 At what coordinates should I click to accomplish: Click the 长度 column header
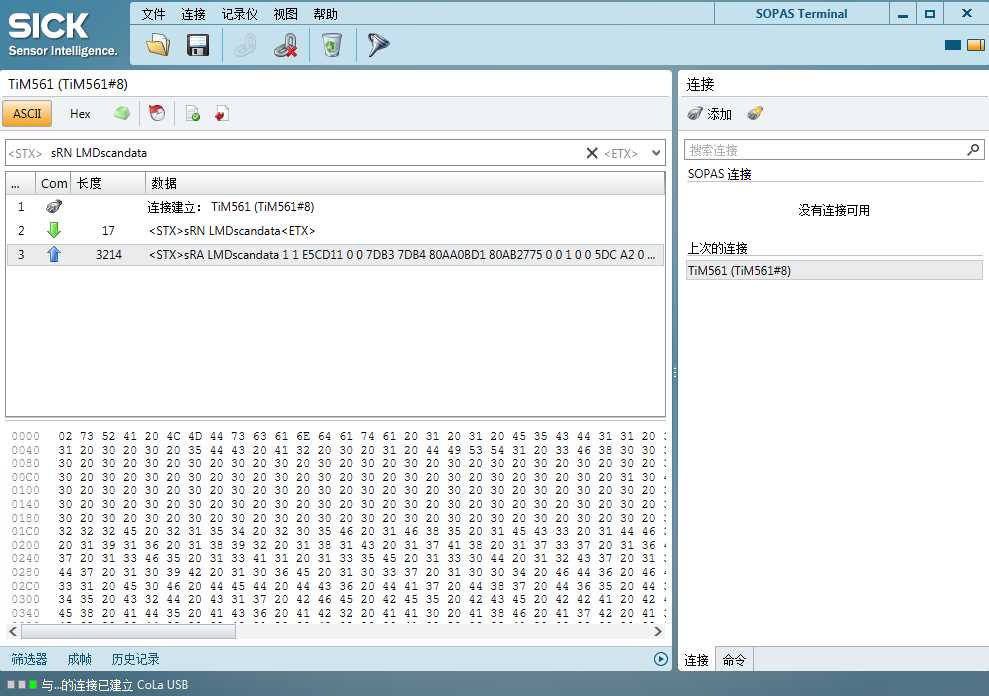[x=108, y=183]
